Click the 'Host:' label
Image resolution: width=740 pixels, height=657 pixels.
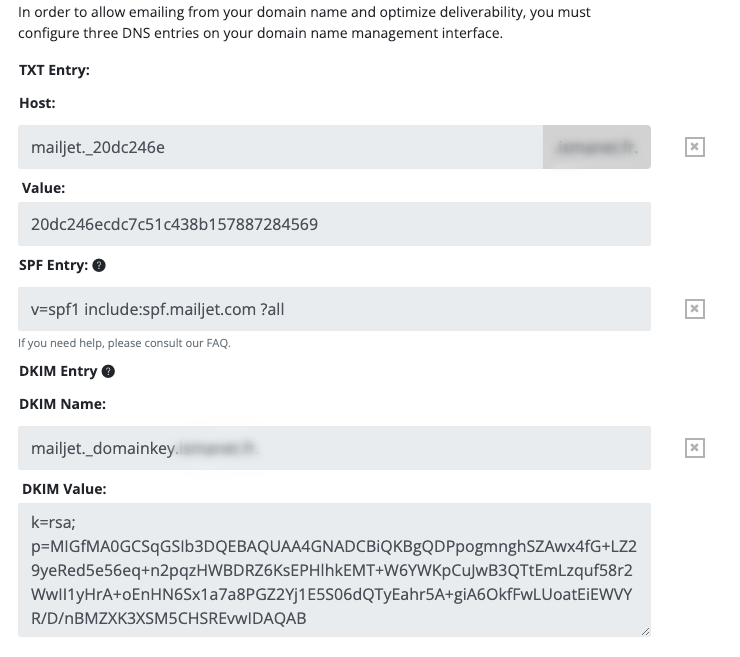click(37, 103)
